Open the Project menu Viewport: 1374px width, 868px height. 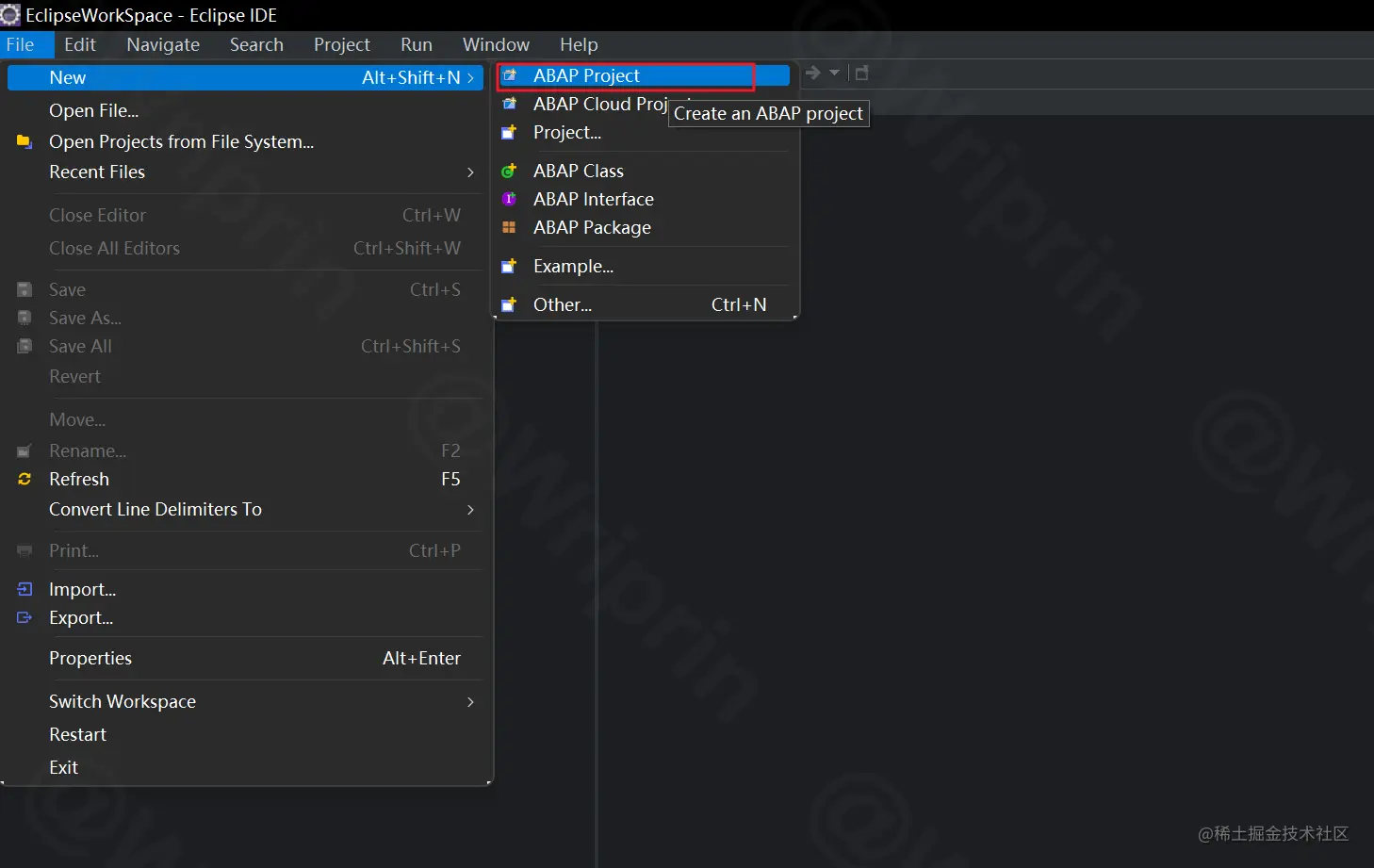(x=342, y=44)
